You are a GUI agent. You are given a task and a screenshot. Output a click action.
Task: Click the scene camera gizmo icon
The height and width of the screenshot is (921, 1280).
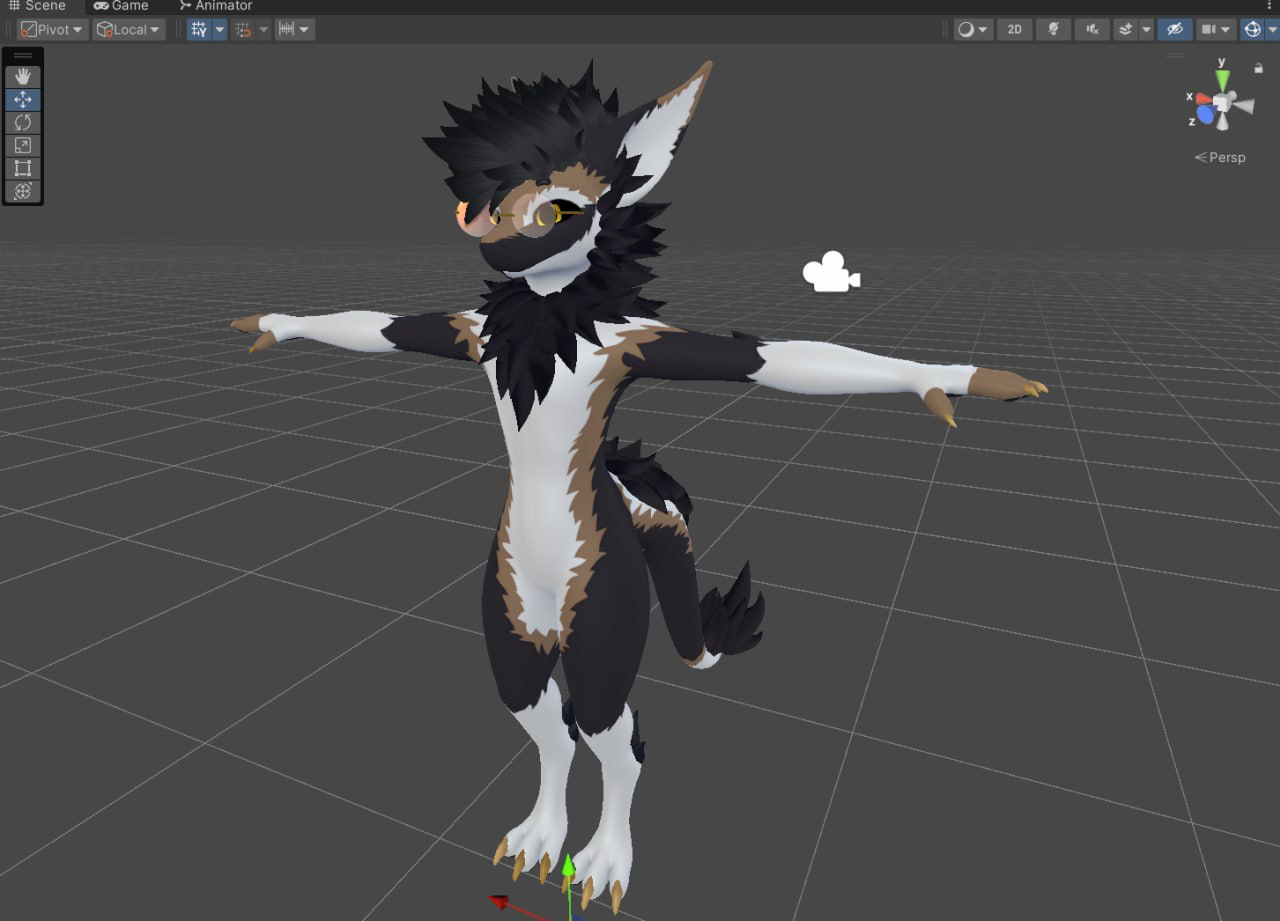coord(831,273)
